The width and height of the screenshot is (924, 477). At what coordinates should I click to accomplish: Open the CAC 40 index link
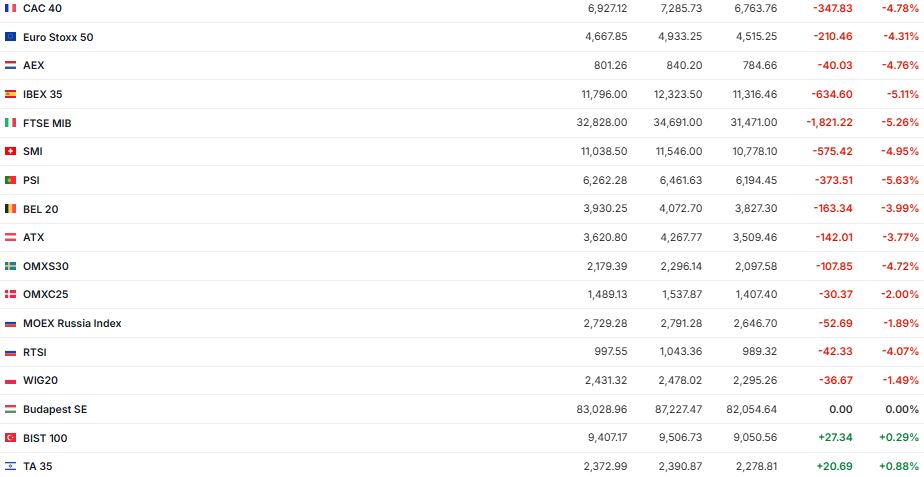[x=41, y=8]
